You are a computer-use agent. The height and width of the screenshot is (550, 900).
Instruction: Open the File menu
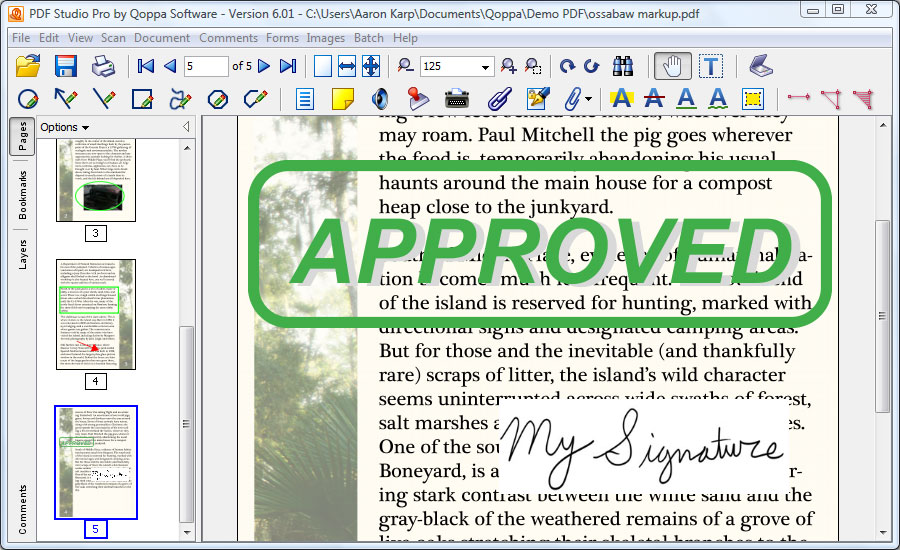tap(21, 38)
